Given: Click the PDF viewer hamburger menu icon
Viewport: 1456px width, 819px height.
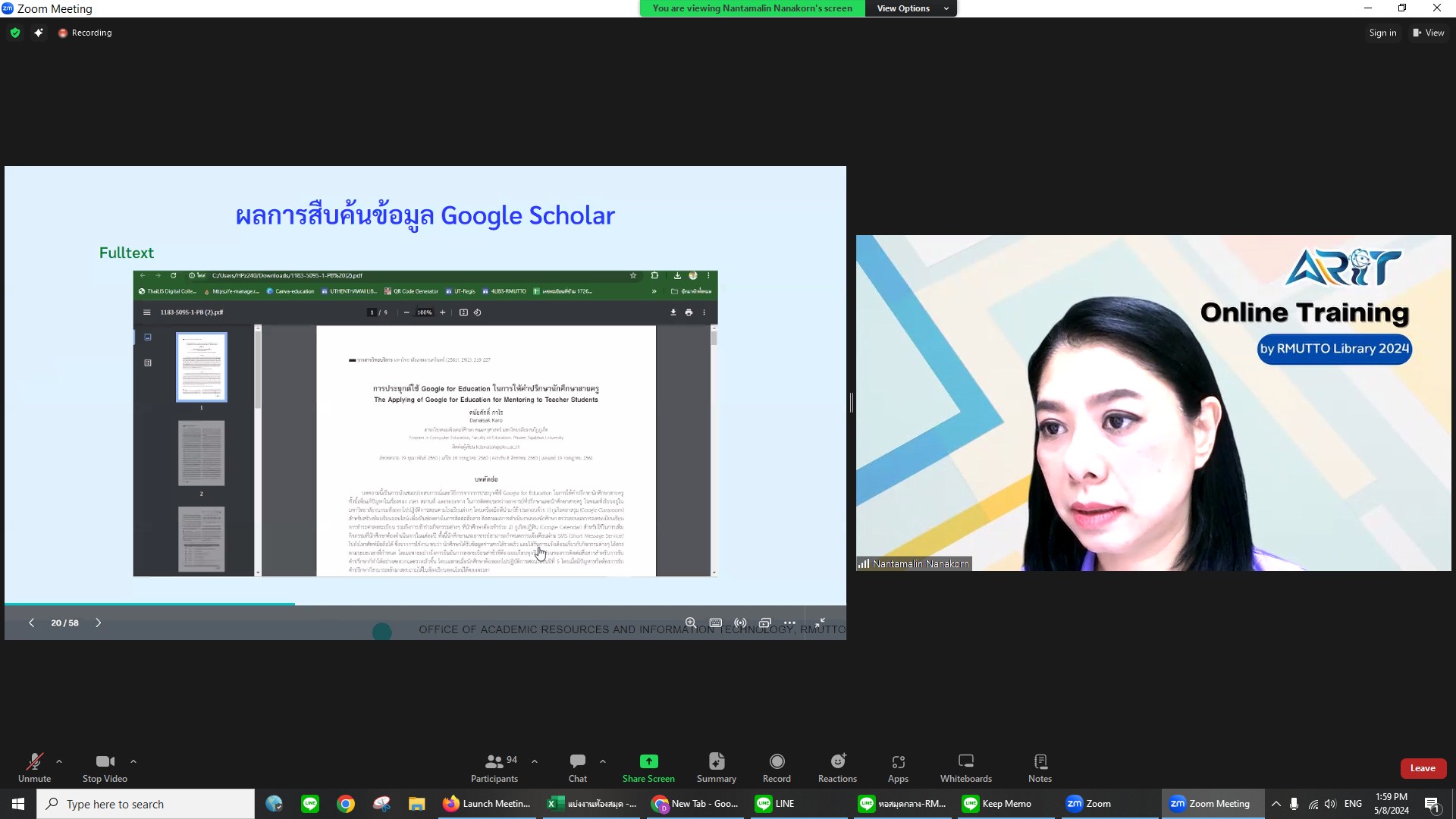Looking at the screenshot, I should (x=147, y=312).
